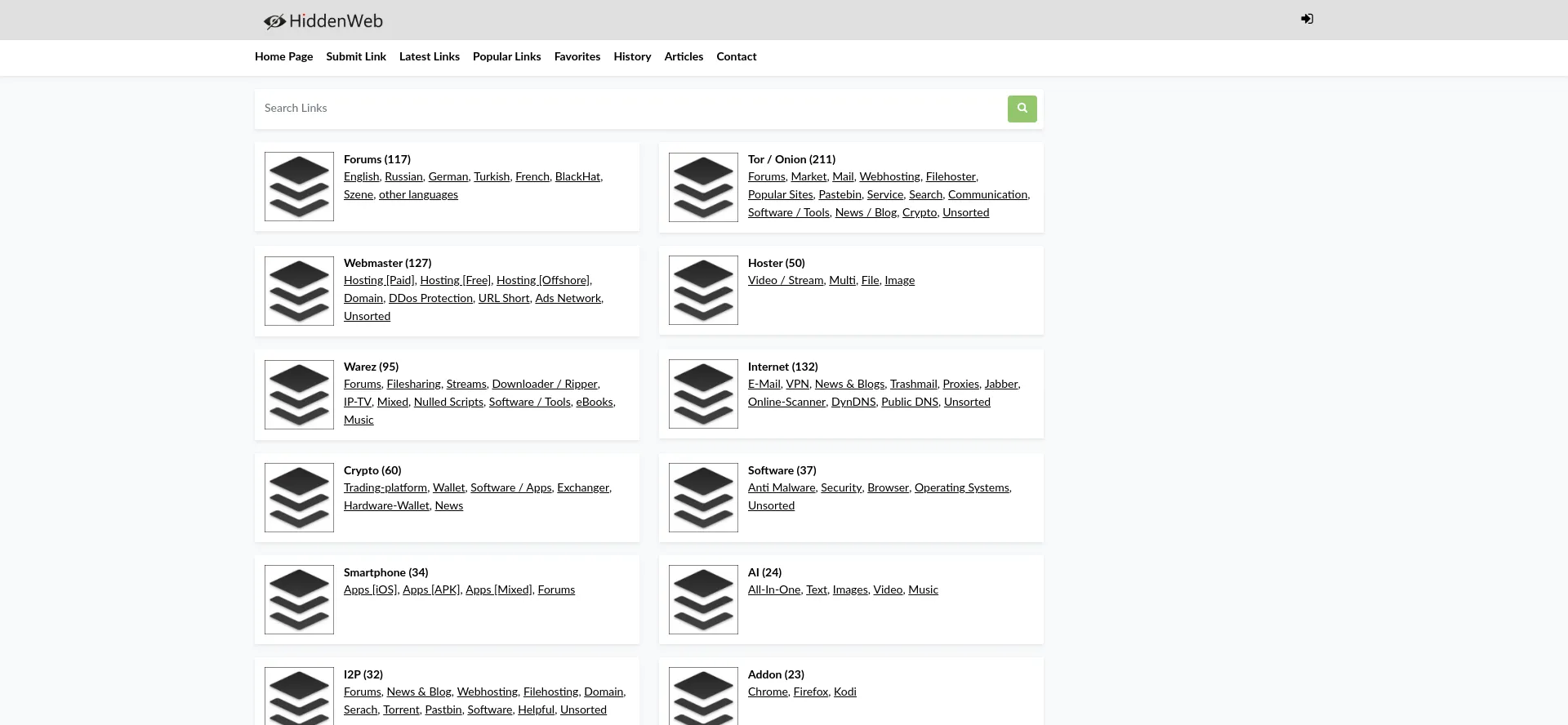Open the URL Short link

[x=504, y=299]
